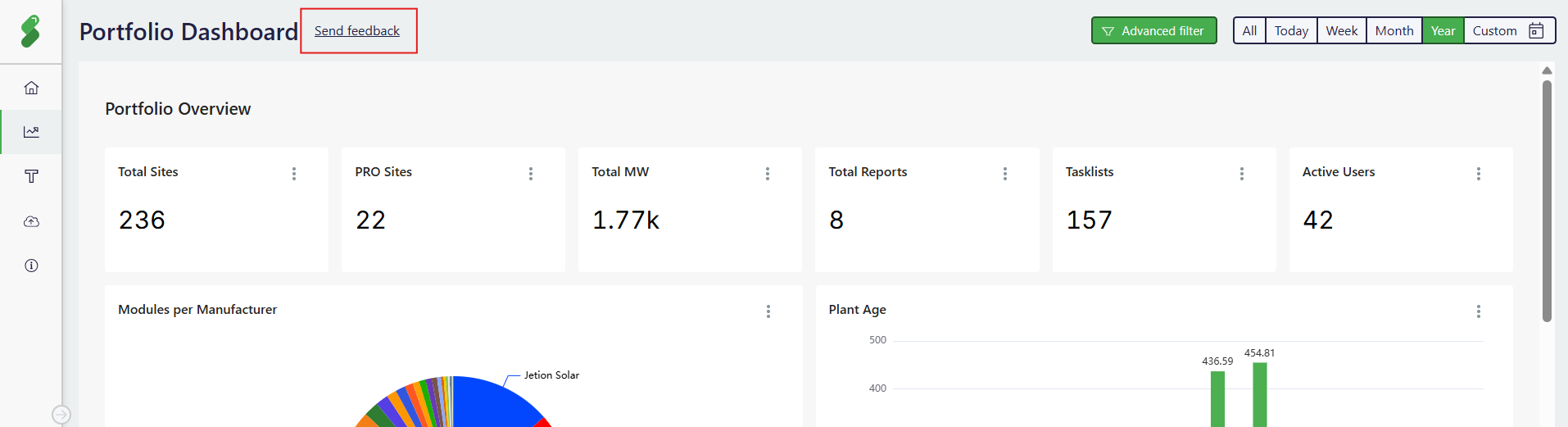This screenshot has height=427, width=1568.
Task: Select the All time range
Action: 1249,31
